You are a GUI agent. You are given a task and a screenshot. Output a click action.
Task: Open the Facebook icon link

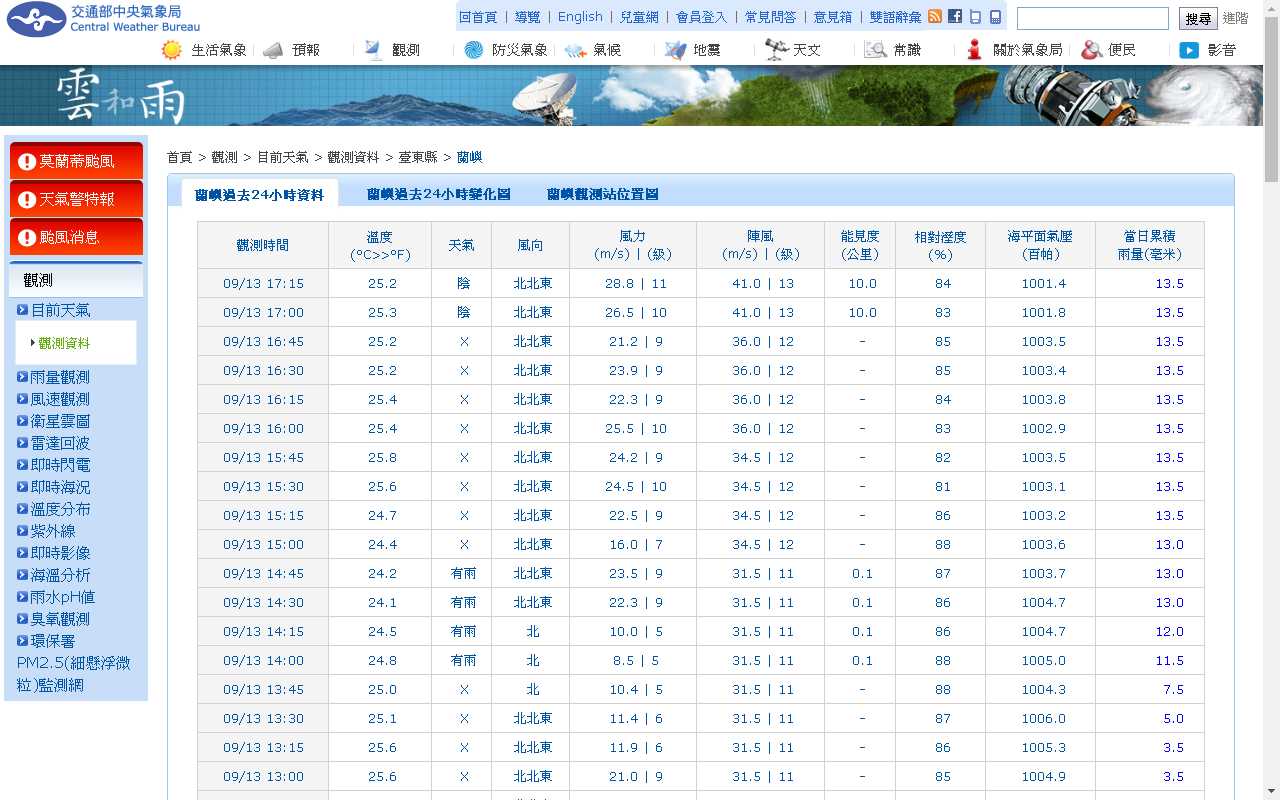955,16
